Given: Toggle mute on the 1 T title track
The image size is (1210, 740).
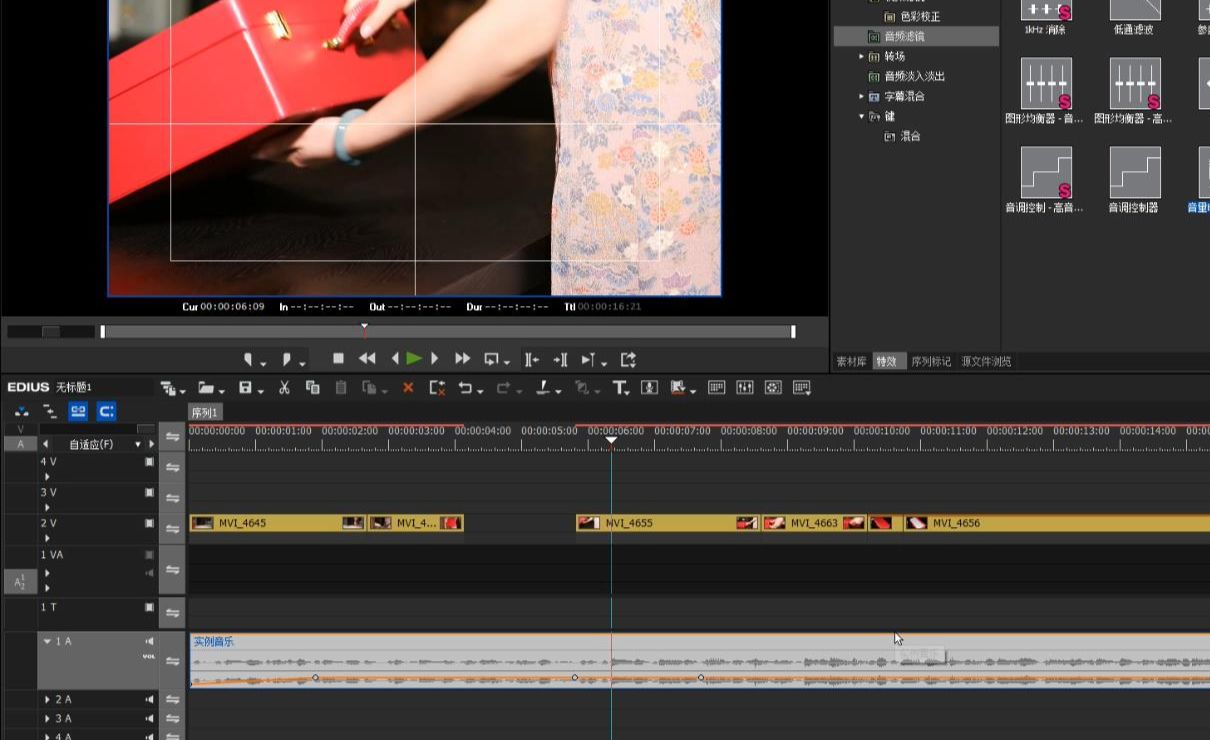Looking at the screenshot, I should click(x=150, y=607).
